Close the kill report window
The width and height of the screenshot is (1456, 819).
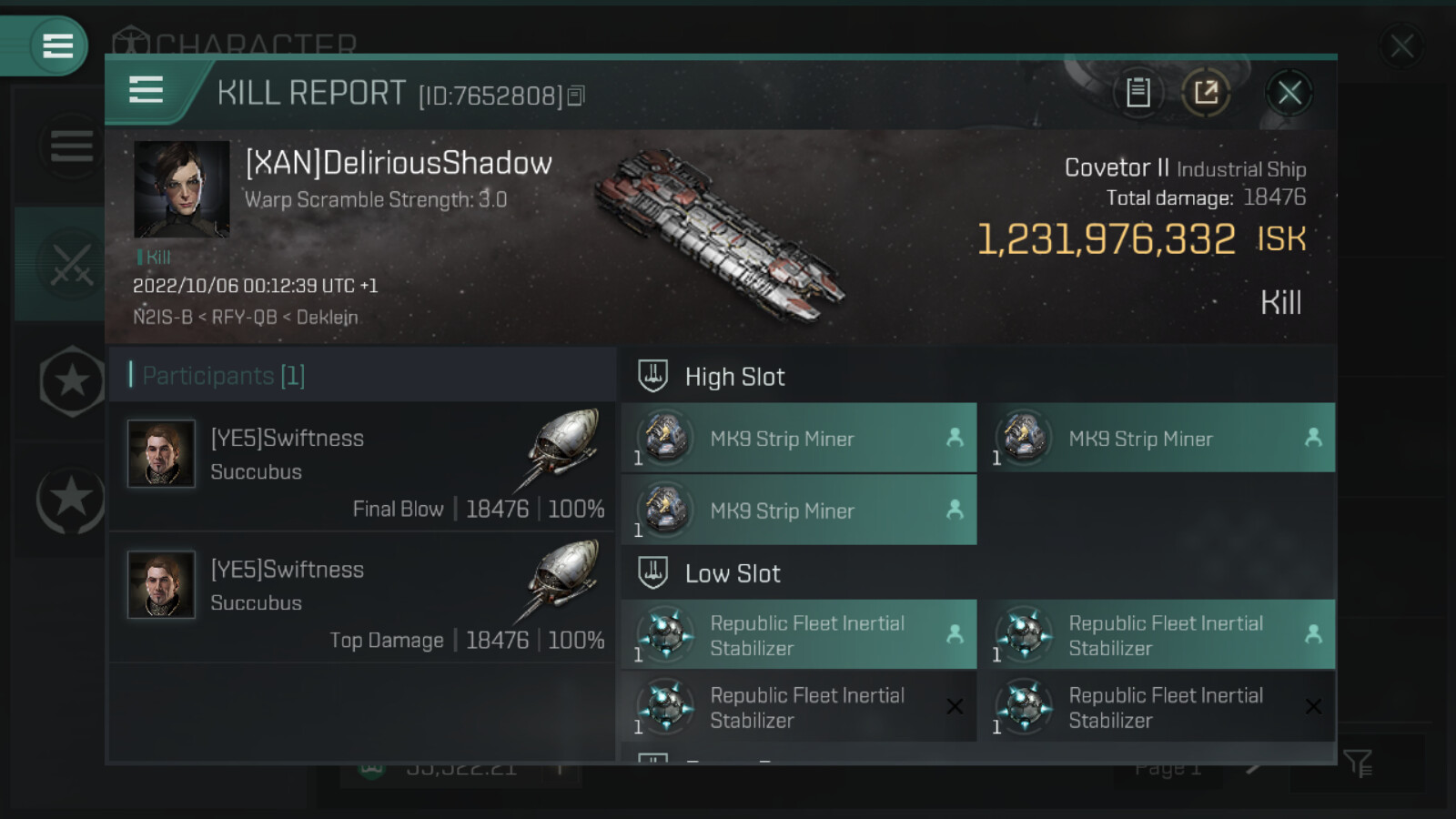[x=1289, y=92]
